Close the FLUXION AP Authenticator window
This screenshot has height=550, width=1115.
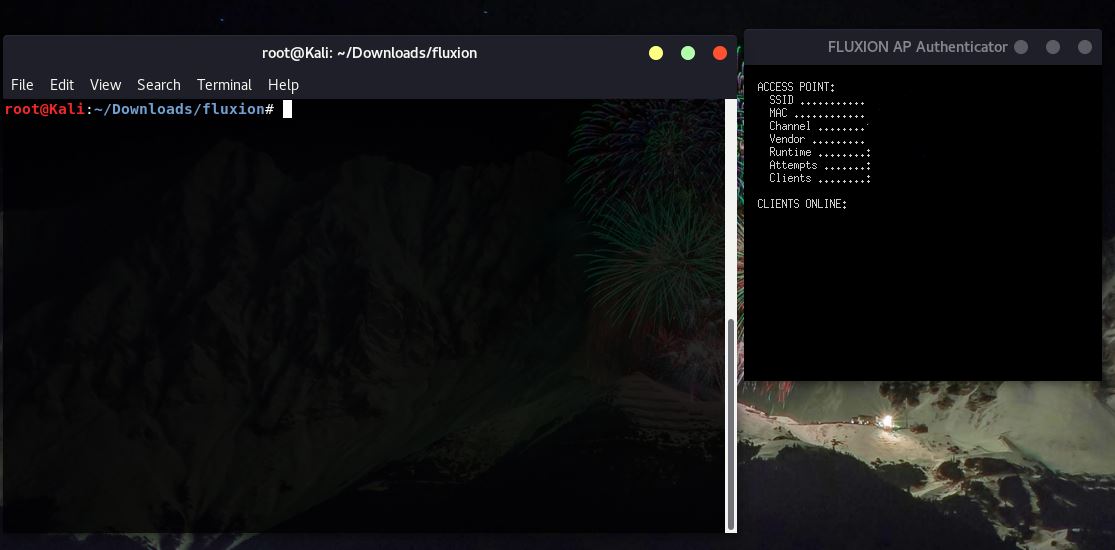point(1084,47)
